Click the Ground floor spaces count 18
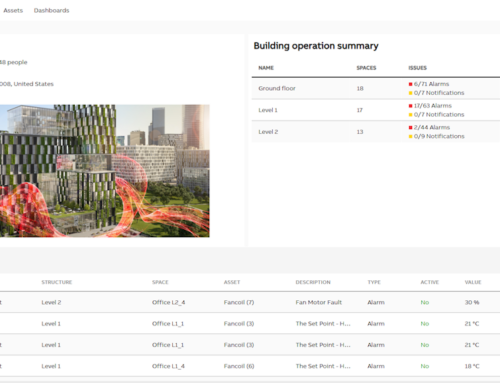The height and width of the screenshot is (383, 500). click(x=360, y=88)
